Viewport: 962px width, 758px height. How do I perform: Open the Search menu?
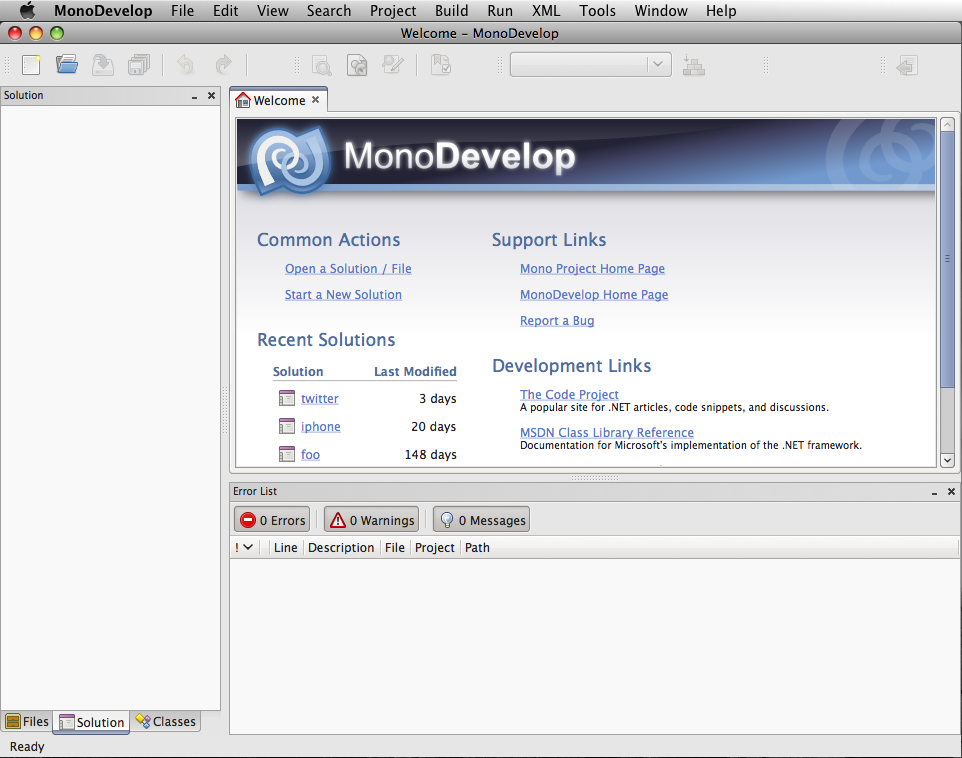click(329, 10)
